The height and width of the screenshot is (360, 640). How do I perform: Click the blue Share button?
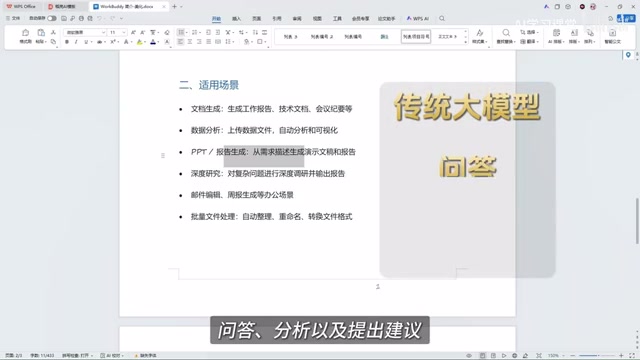click(x=627, y=18)
